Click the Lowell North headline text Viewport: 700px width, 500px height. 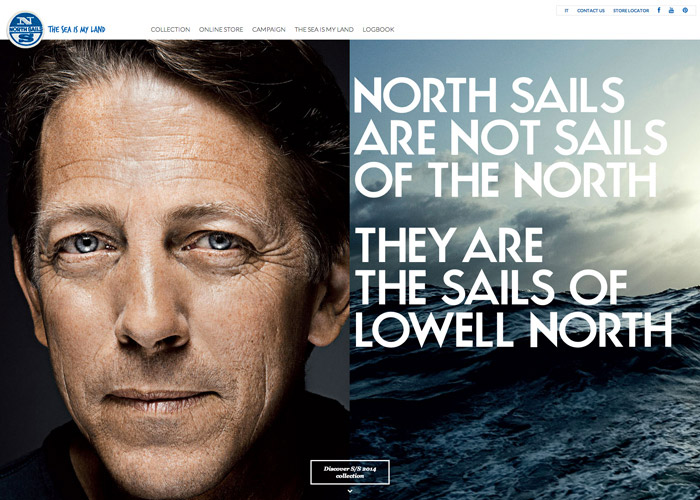513,330
